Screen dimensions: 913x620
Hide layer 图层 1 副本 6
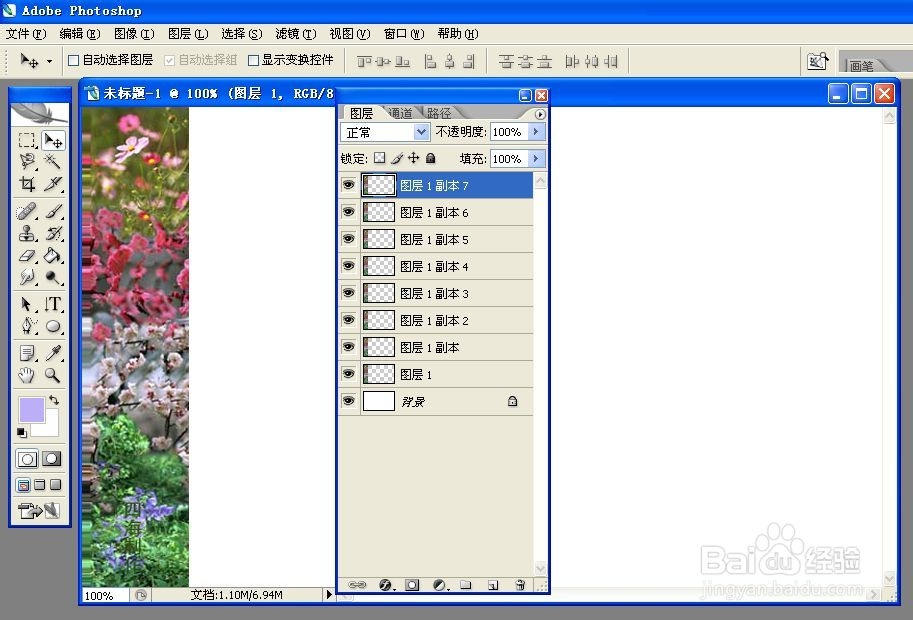click(348, 212)
